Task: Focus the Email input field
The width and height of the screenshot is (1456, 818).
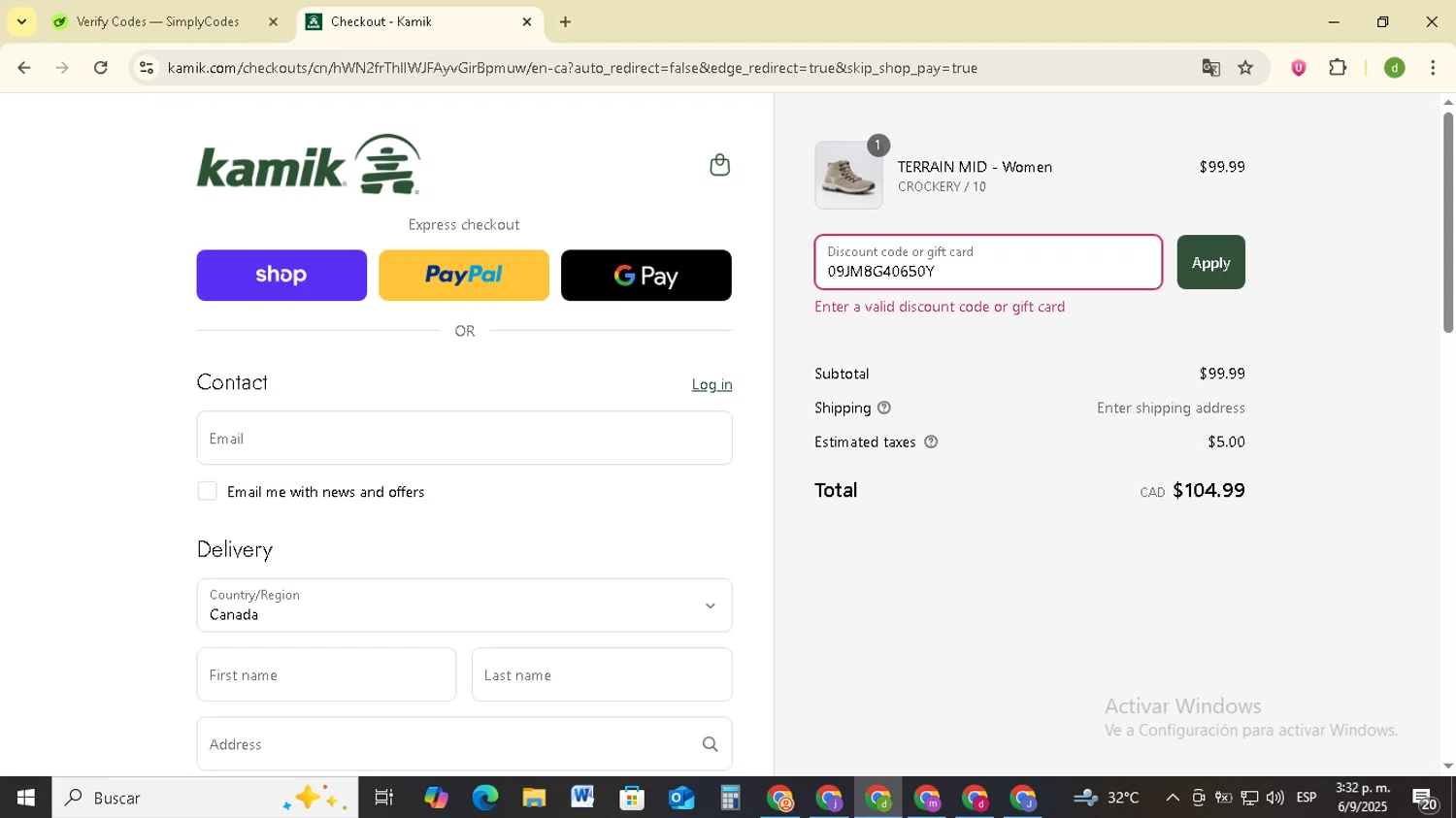Action: (464, 438)
